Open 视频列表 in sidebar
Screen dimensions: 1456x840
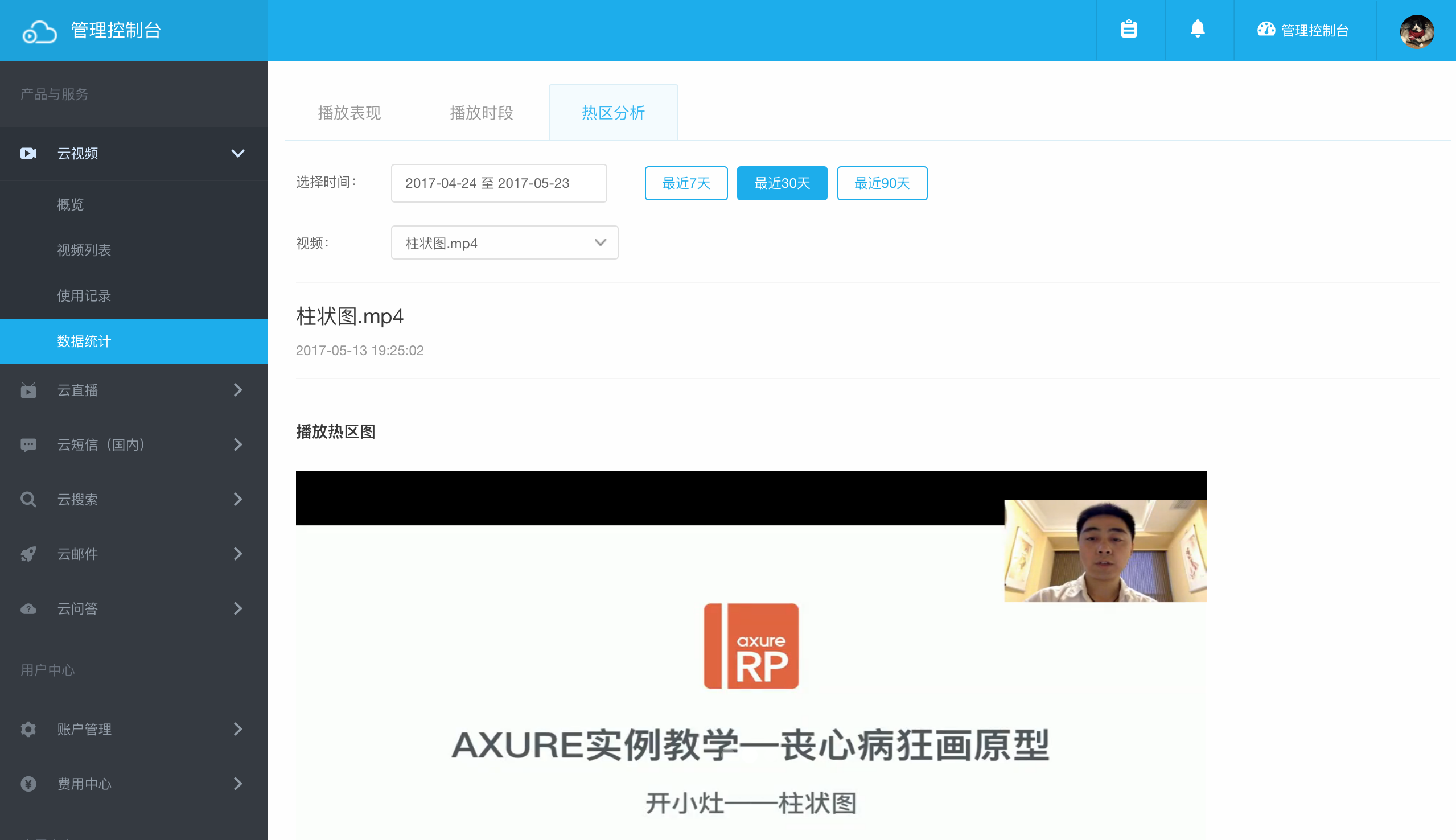(x=84, y=250)
